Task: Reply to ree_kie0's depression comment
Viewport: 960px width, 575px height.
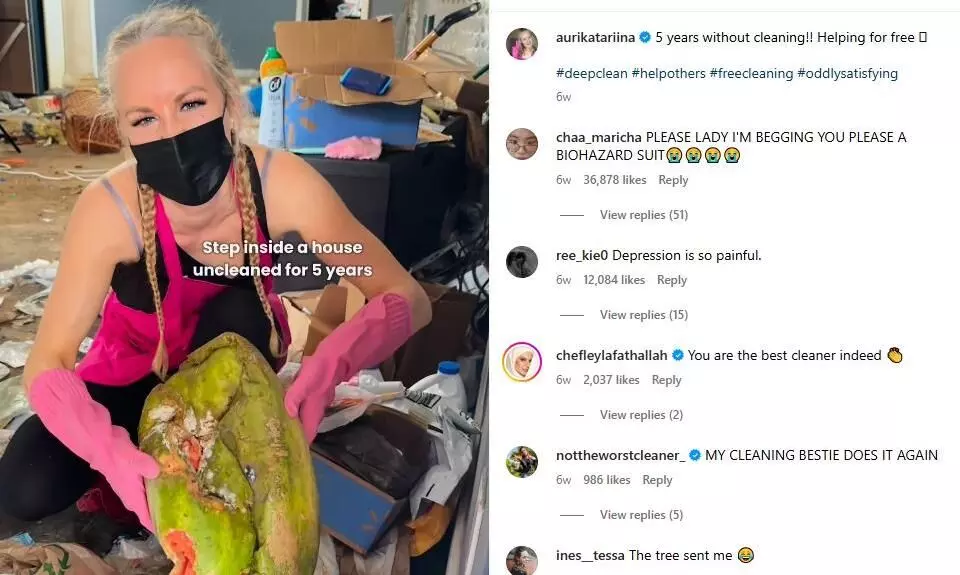Action: coord(672,280)
